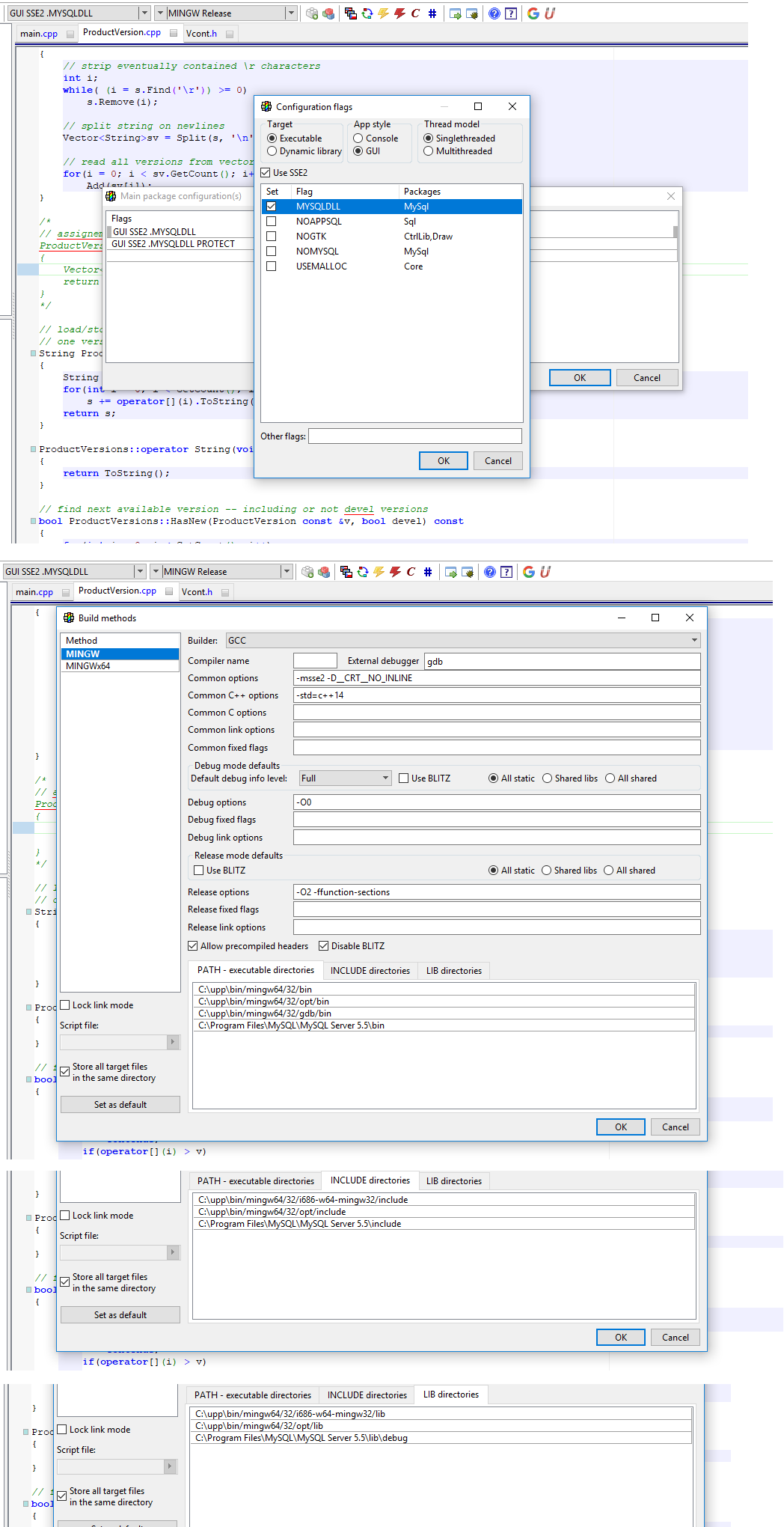Switch to main.cpp tab above Build methods dialog

(34, 592)
